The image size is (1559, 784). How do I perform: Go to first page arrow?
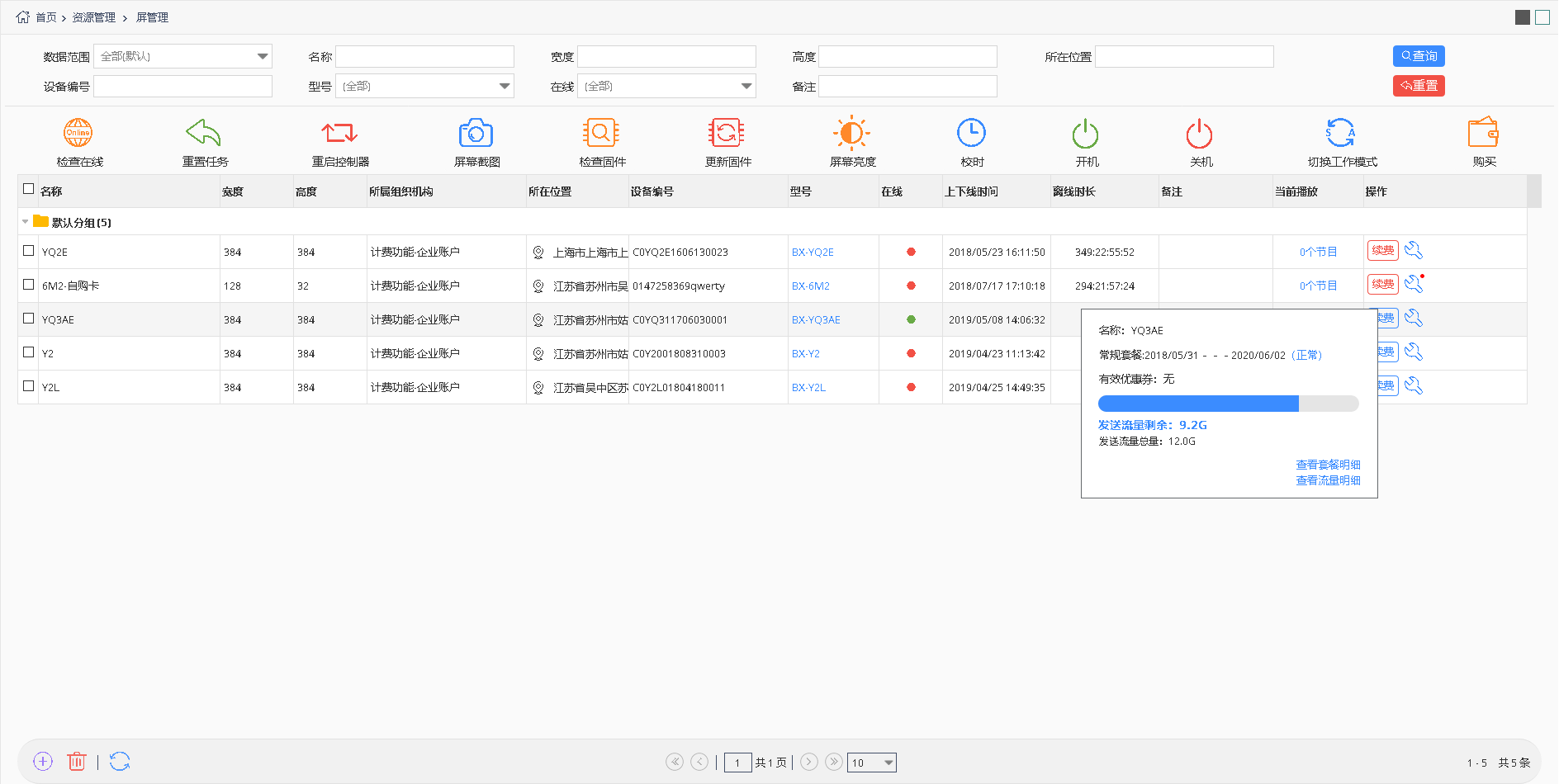(675, 762)
